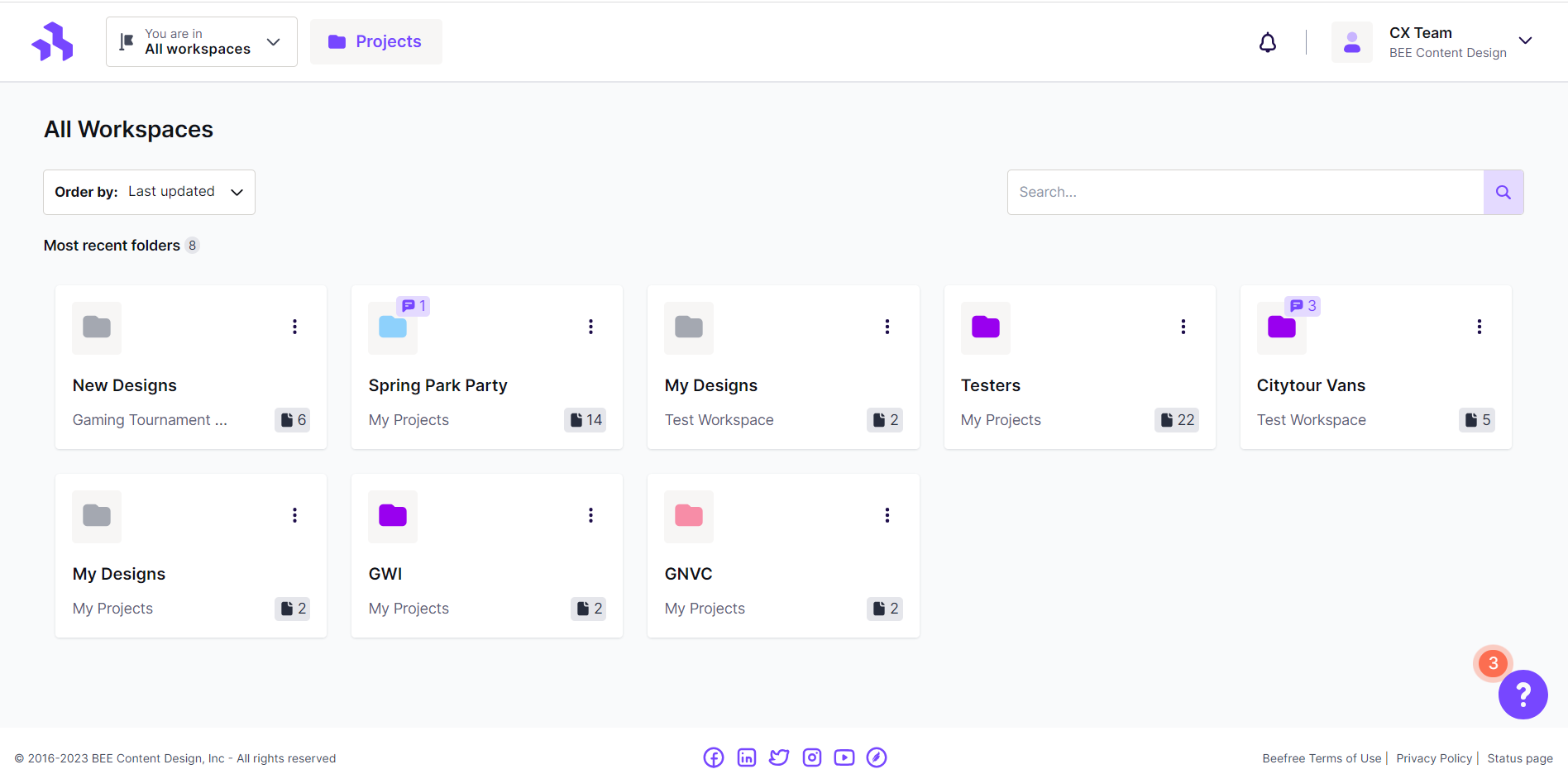Click the Citytour Vans purple folder icon
Screen dimensions: 1568x774
1282,327
